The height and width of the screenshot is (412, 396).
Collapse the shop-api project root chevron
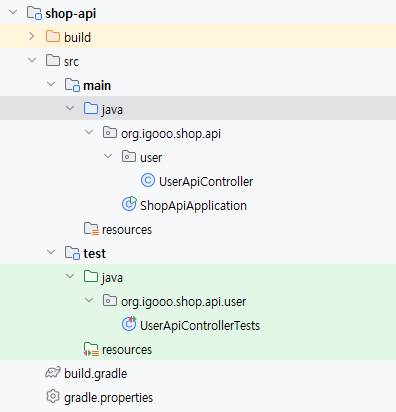pos(13,12)
